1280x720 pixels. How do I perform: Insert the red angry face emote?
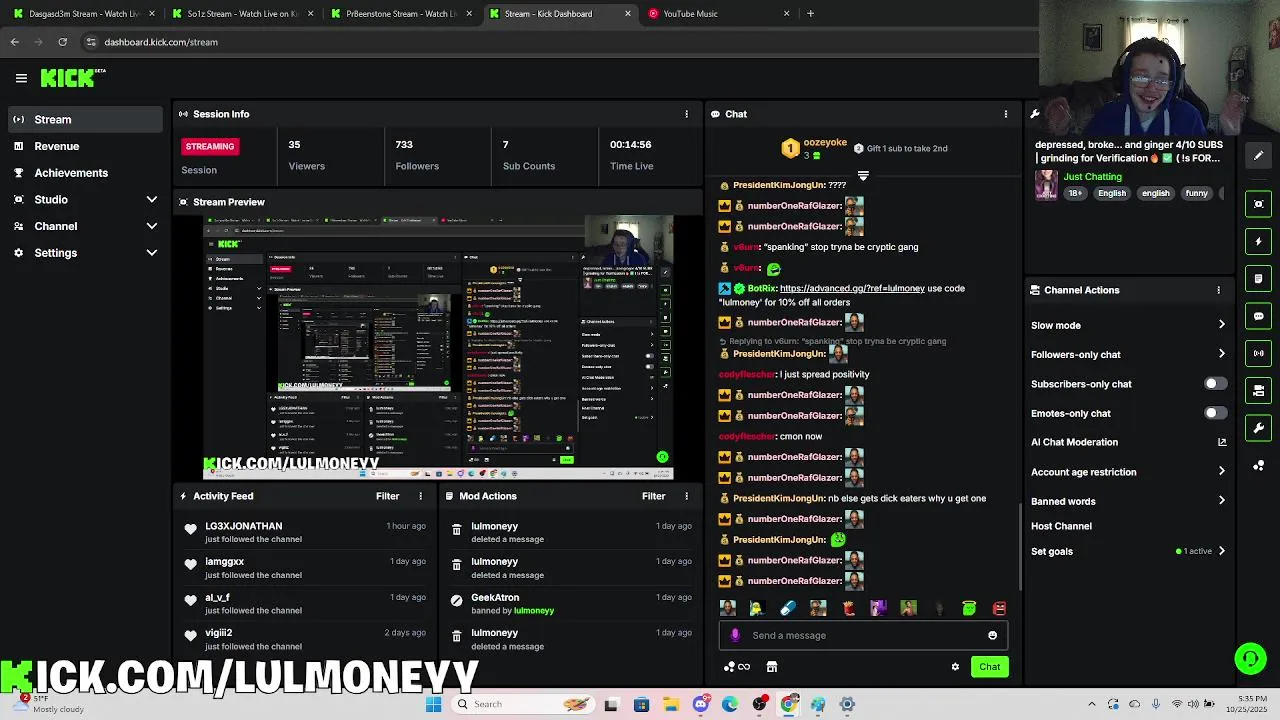(x=999, y=608)
